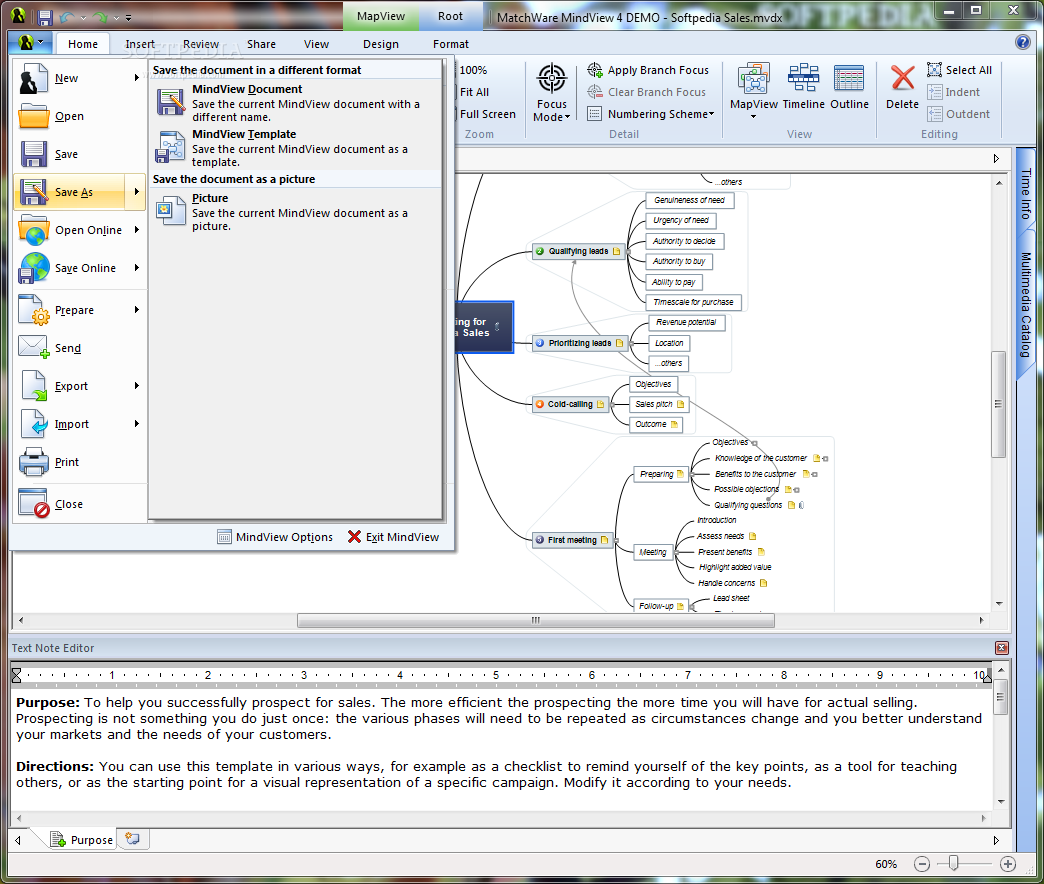Click the zoom slider handle
This screenshot has height=884, width=1044.
click(953, 863)
